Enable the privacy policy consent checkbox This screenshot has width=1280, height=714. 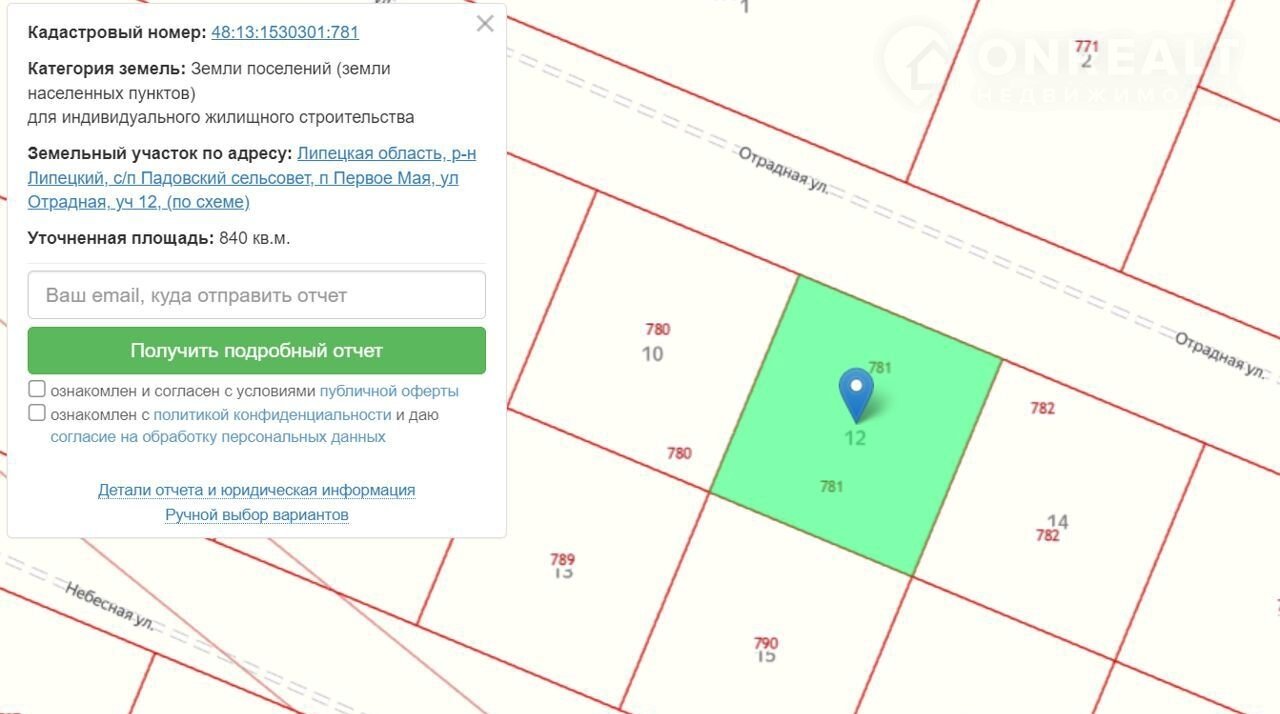tap(37, 414)
